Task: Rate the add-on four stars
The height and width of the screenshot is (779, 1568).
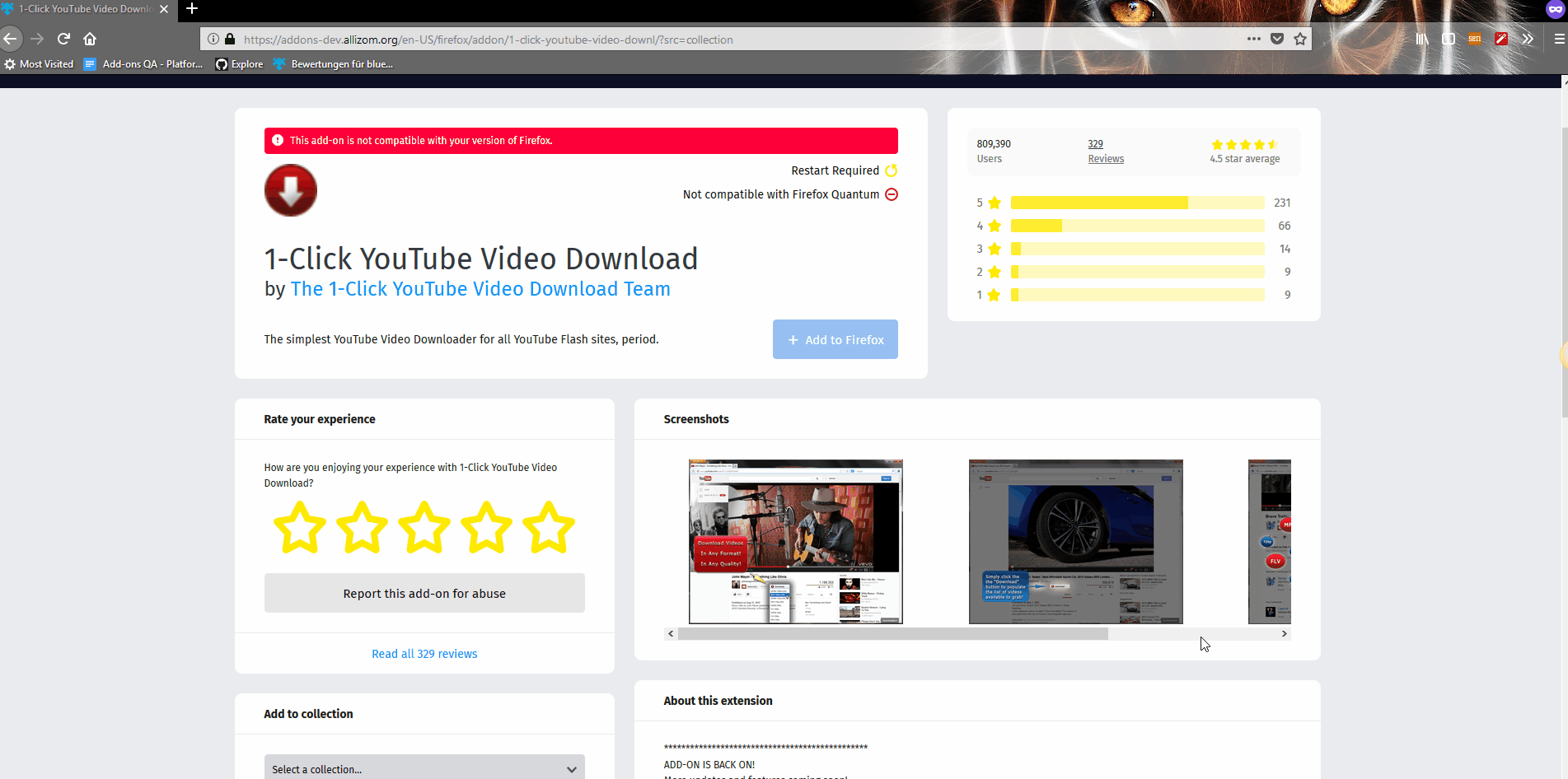Action: [486, 527]
